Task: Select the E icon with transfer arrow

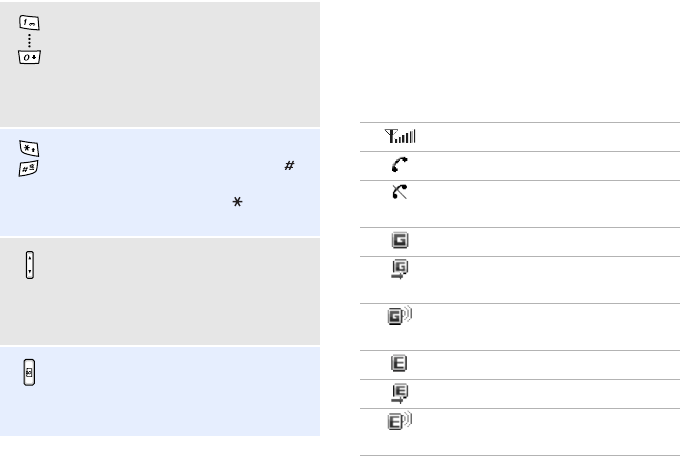Action: (x=399, y=393)
